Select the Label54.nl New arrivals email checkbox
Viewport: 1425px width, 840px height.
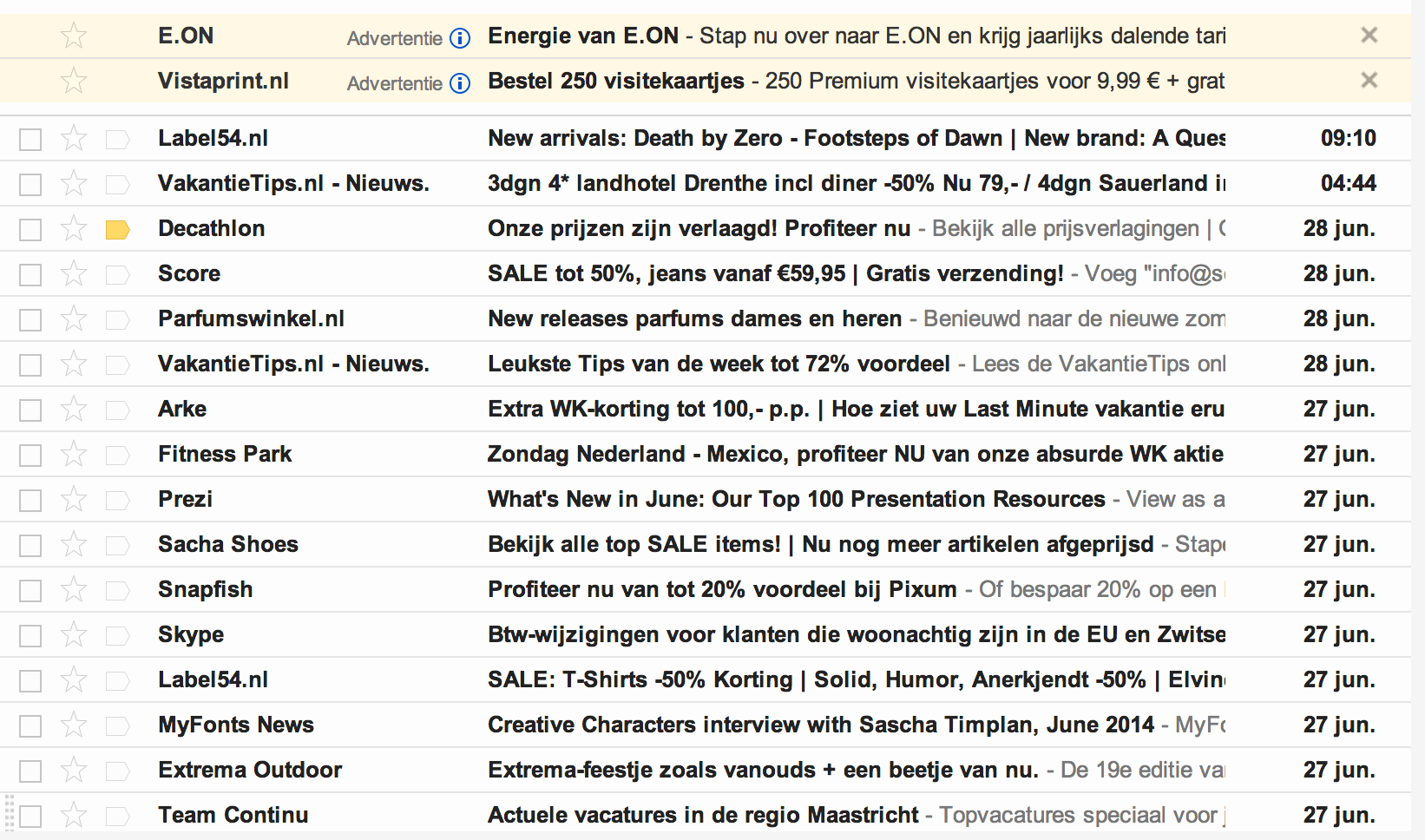coord(30,140)
